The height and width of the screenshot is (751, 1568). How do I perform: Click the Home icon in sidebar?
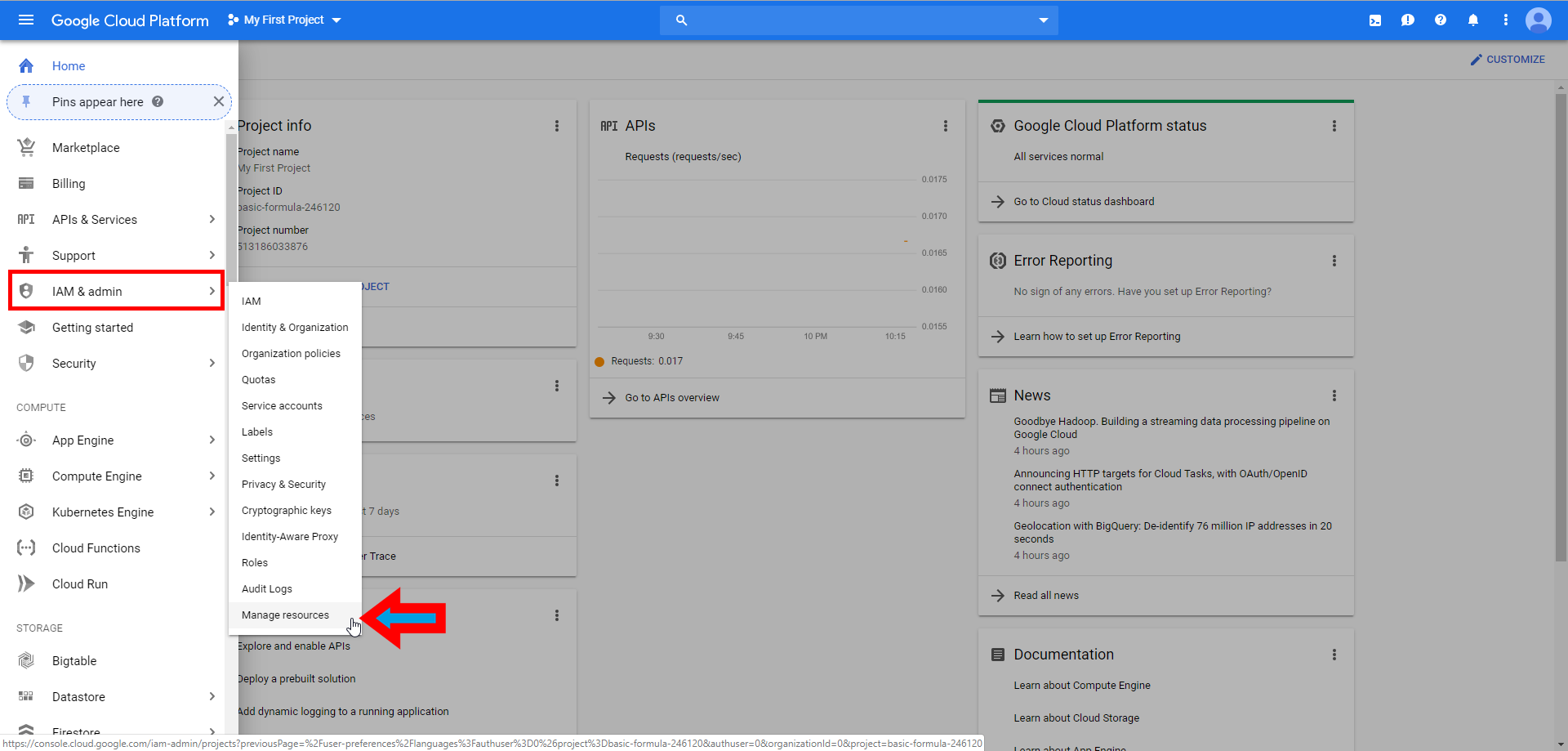tap(26, 66)
